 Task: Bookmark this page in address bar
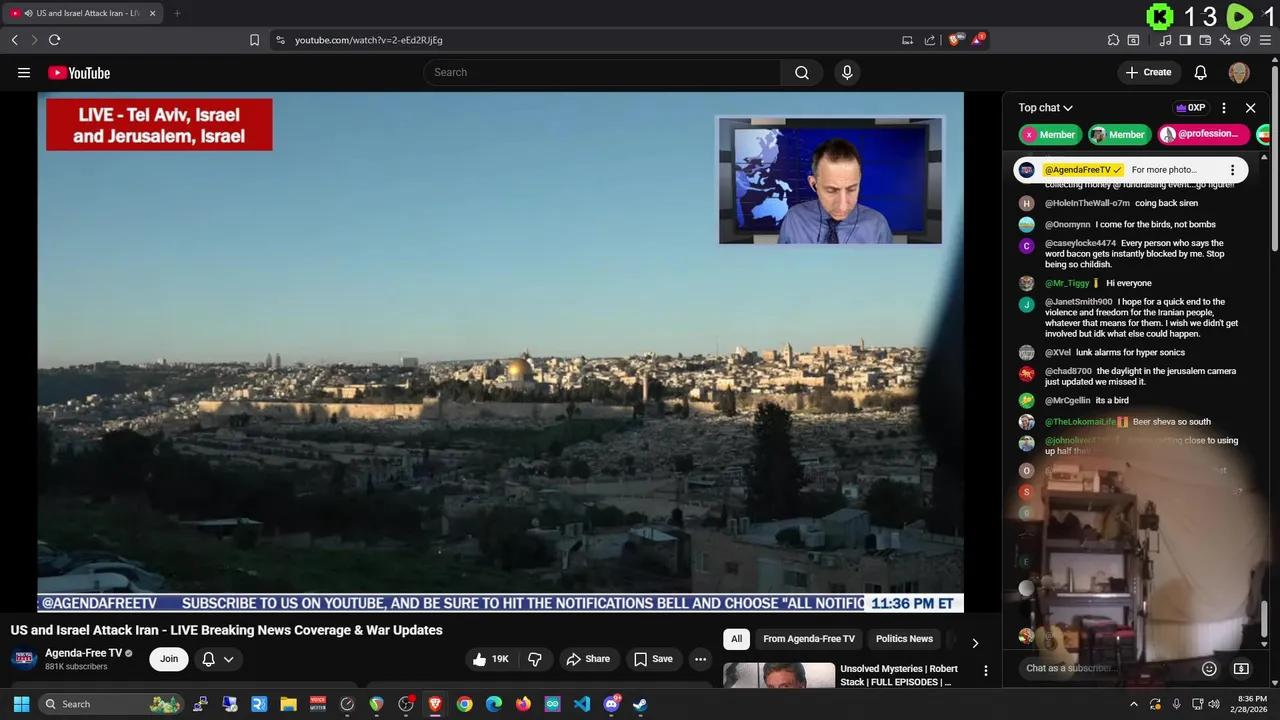tap(254, 40)
